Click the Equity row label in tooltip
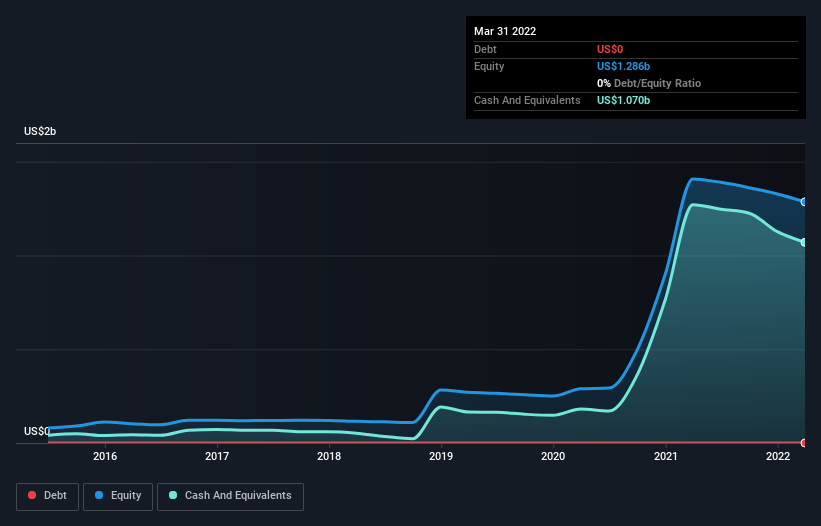 coord(489,66)
